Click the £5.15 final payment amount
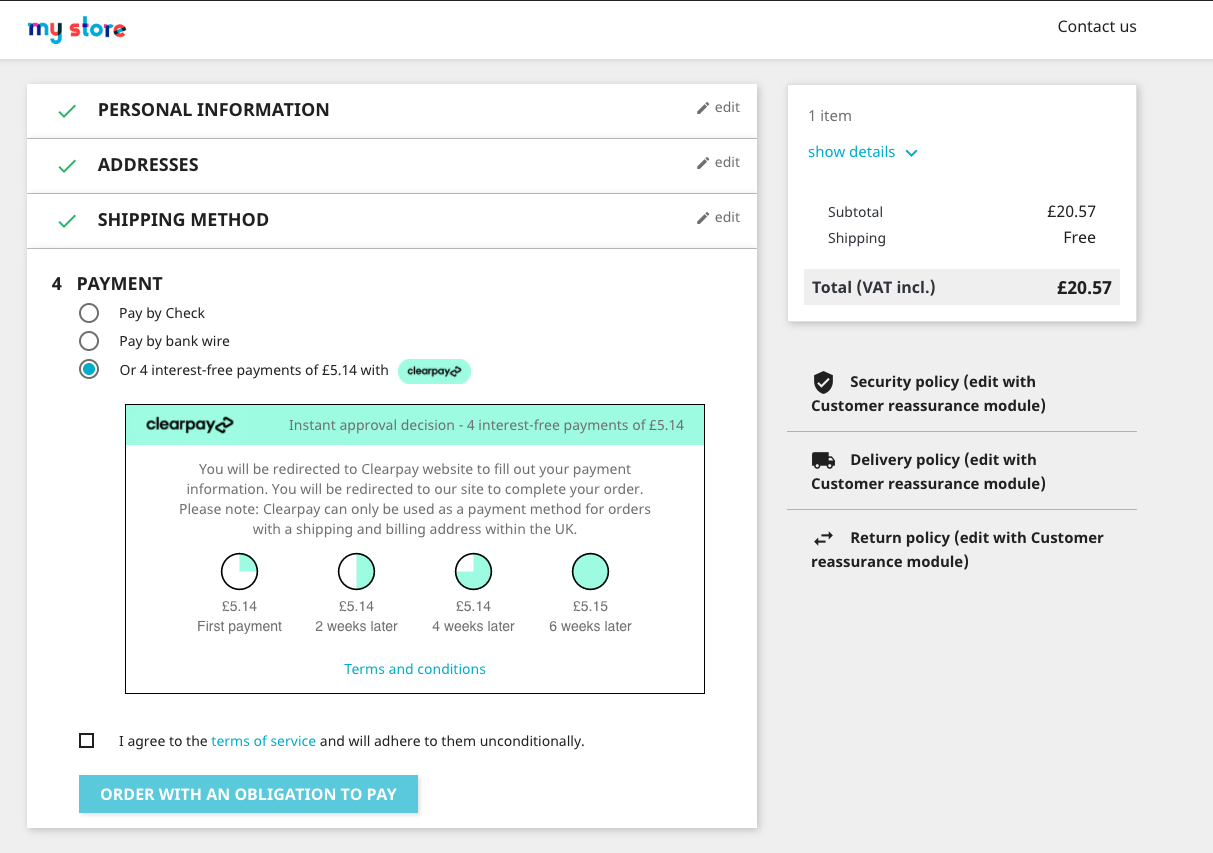 [590, 606]
